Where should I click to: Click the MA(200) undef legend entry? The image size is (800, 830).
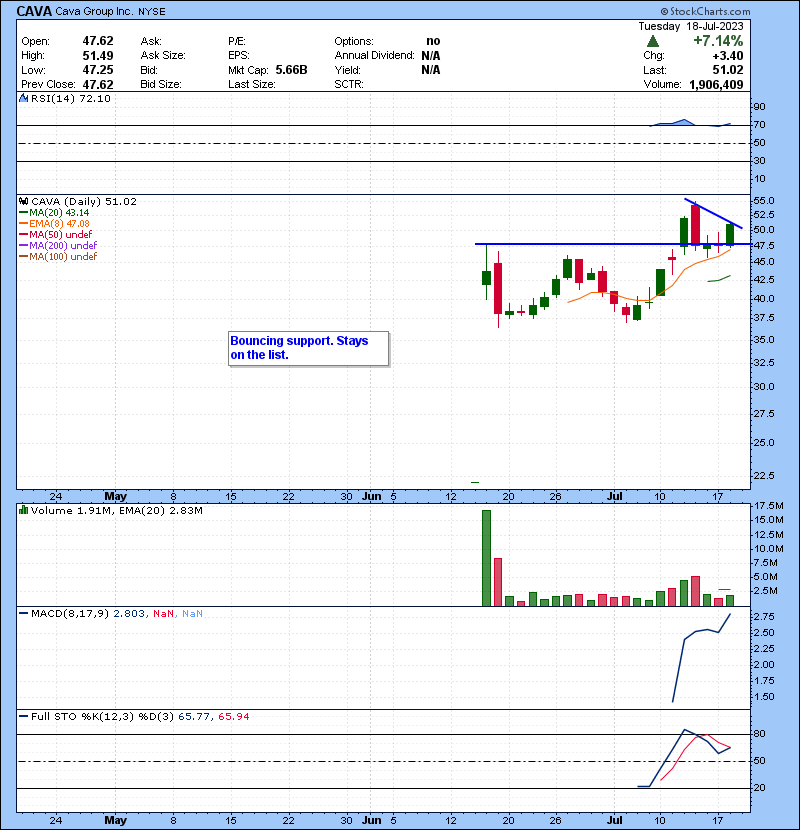click(58, 245)
